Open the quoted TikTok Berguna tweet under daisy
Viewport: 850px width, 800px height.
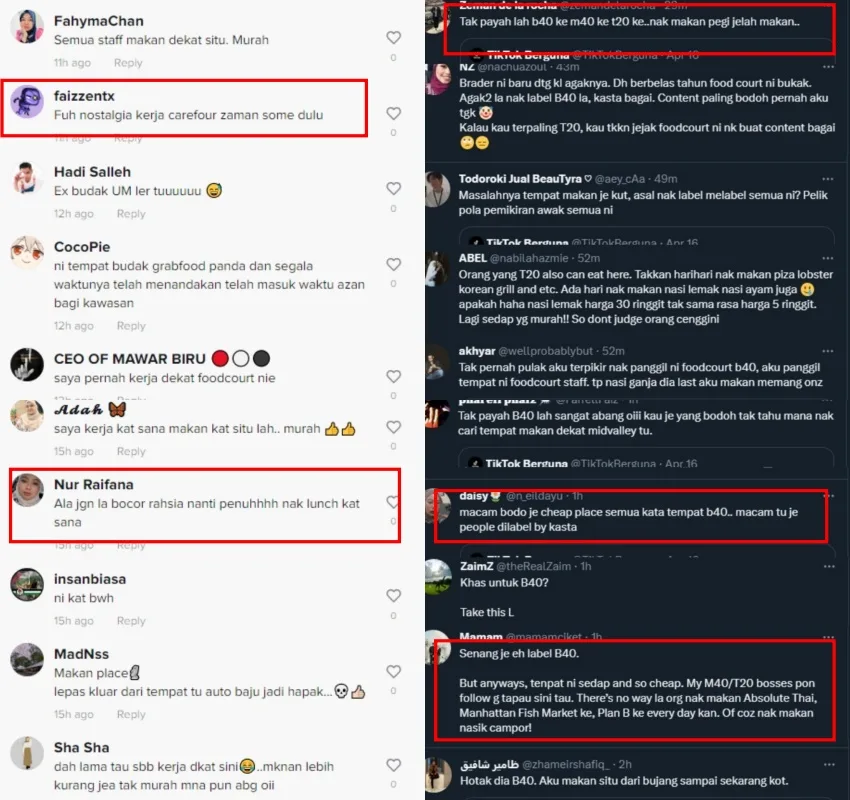647,551
